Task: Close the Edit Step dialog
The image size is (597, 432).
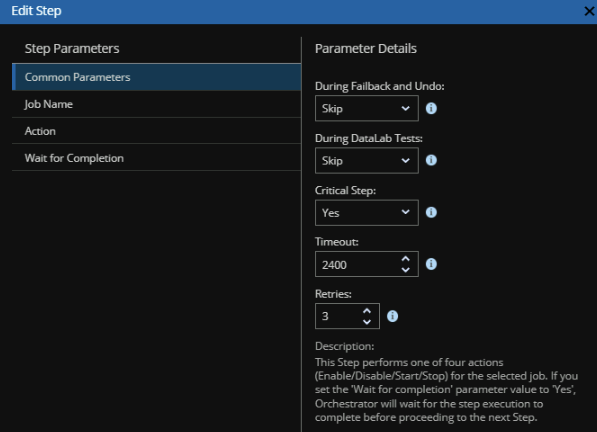Action: pyautogui.click(x=589, y=11)
